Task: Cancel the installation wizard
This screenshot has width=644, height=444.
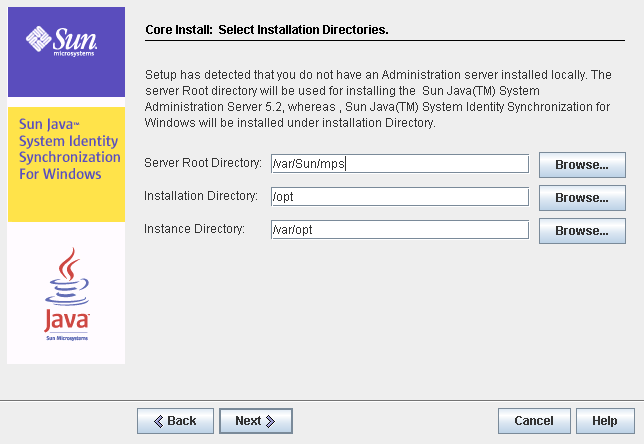Action: click(534, 421)
